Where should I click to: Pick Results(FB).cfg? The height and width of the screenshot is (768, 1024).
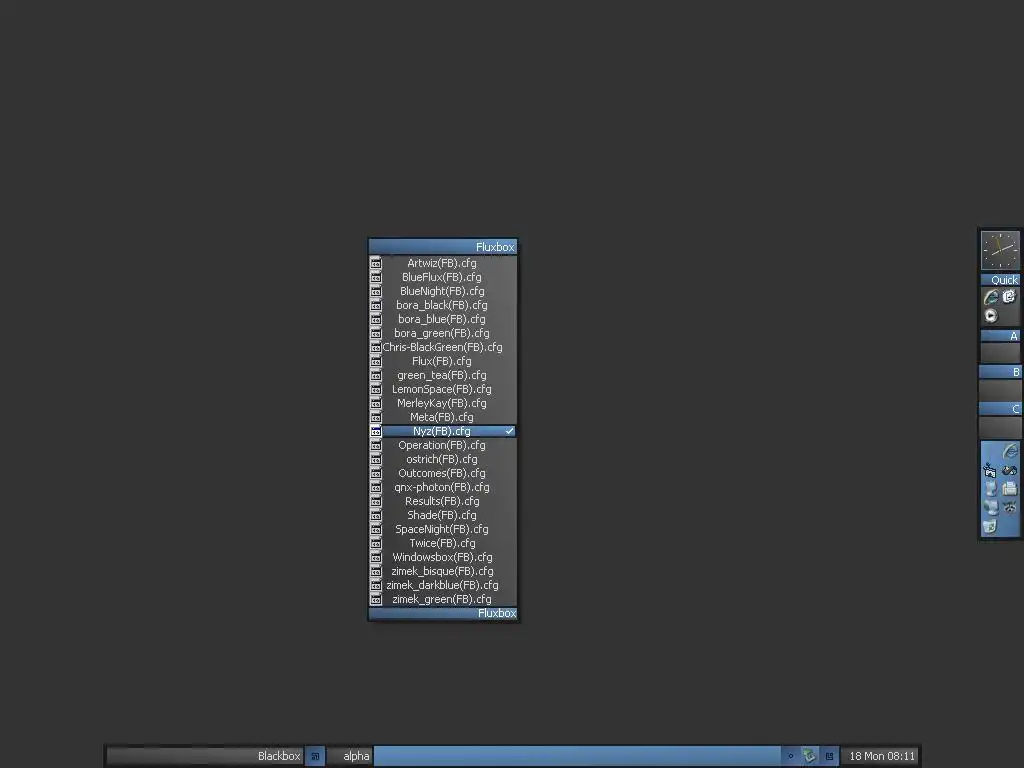tap(442, 502)
